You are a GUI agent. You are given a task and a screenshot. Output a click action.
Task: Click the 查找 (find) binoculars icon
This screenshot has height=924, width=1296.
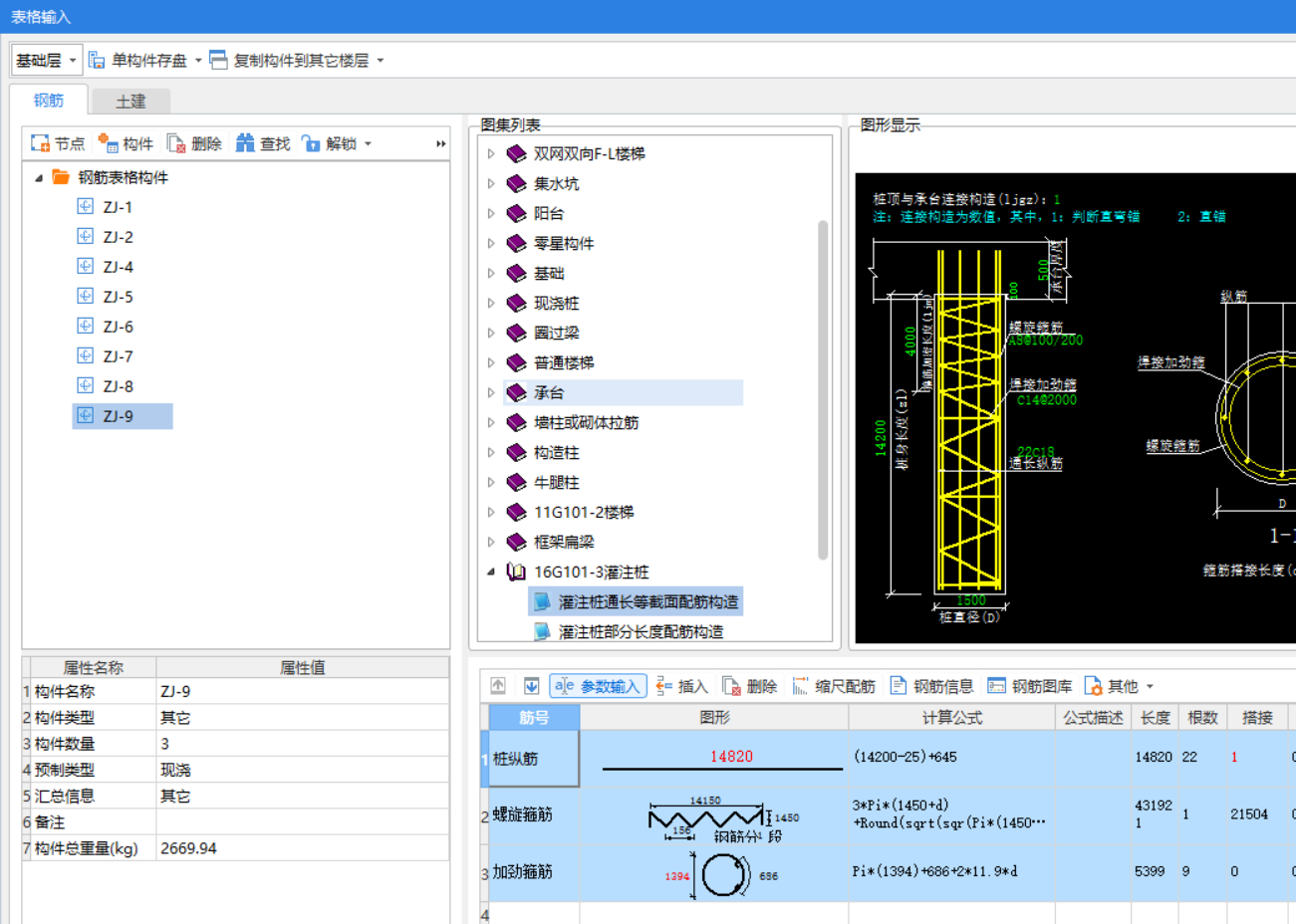245,143
